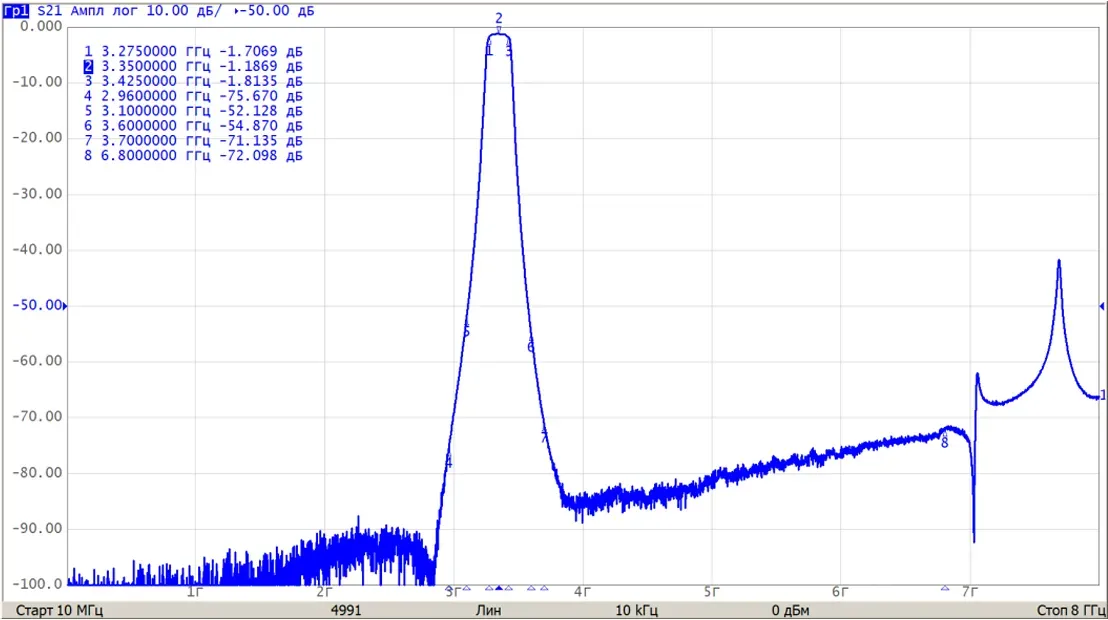1108x620 pixels.
Task: Click marker 5 on the rising filter slope
Action: [x=466, y=327]
